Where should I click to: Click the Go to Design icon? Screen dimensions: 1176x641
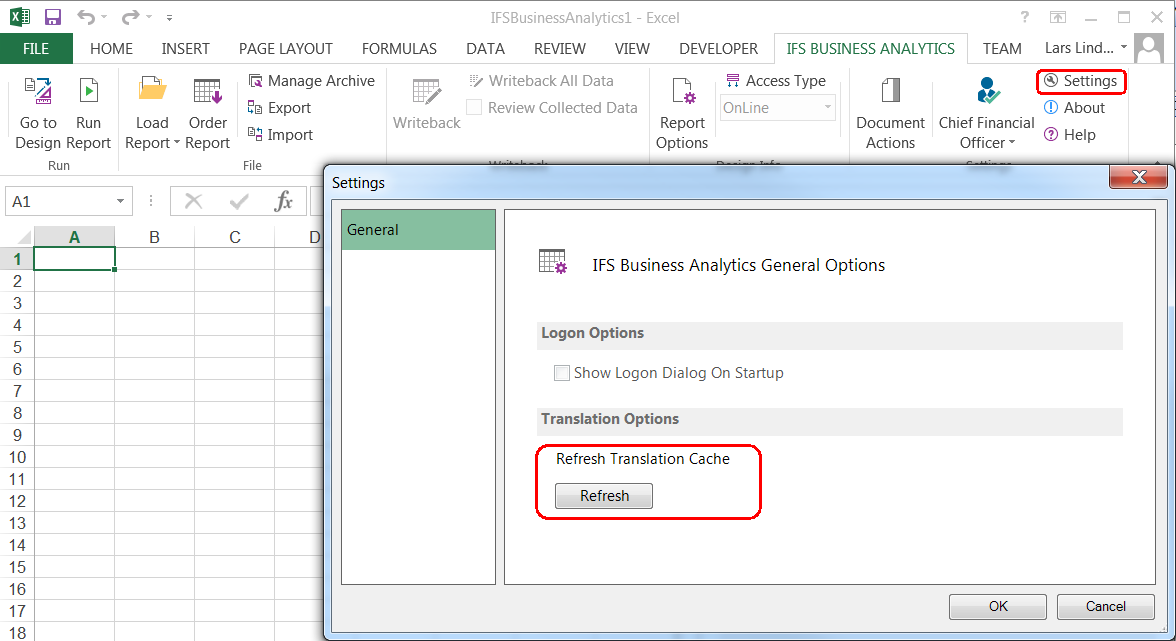point(38,91)
